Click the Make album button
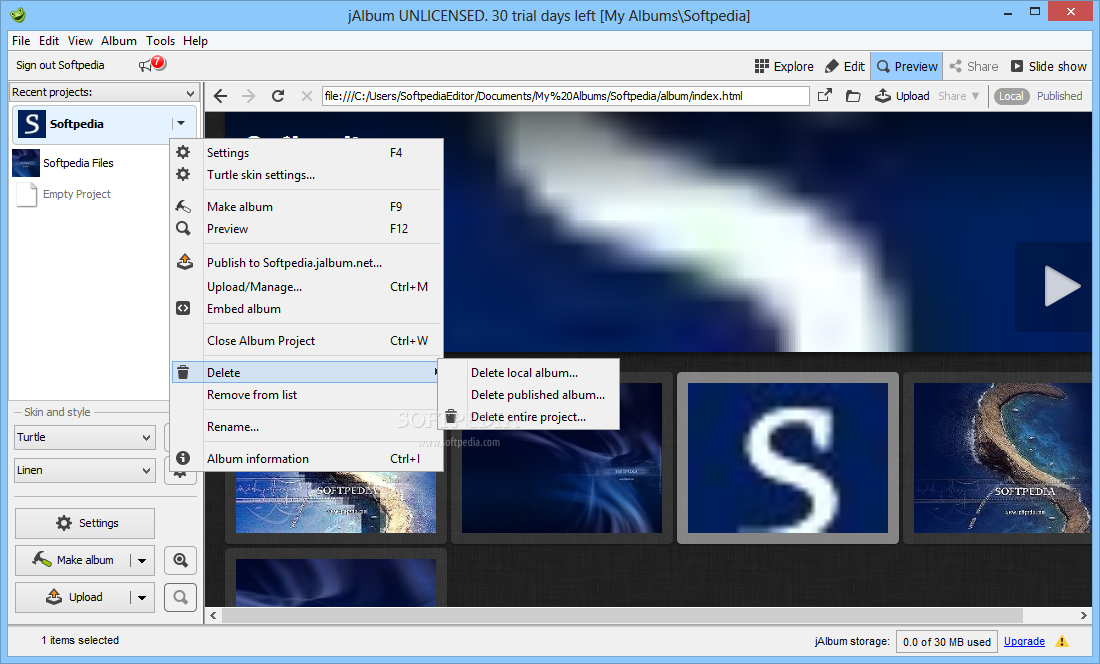 73,560
